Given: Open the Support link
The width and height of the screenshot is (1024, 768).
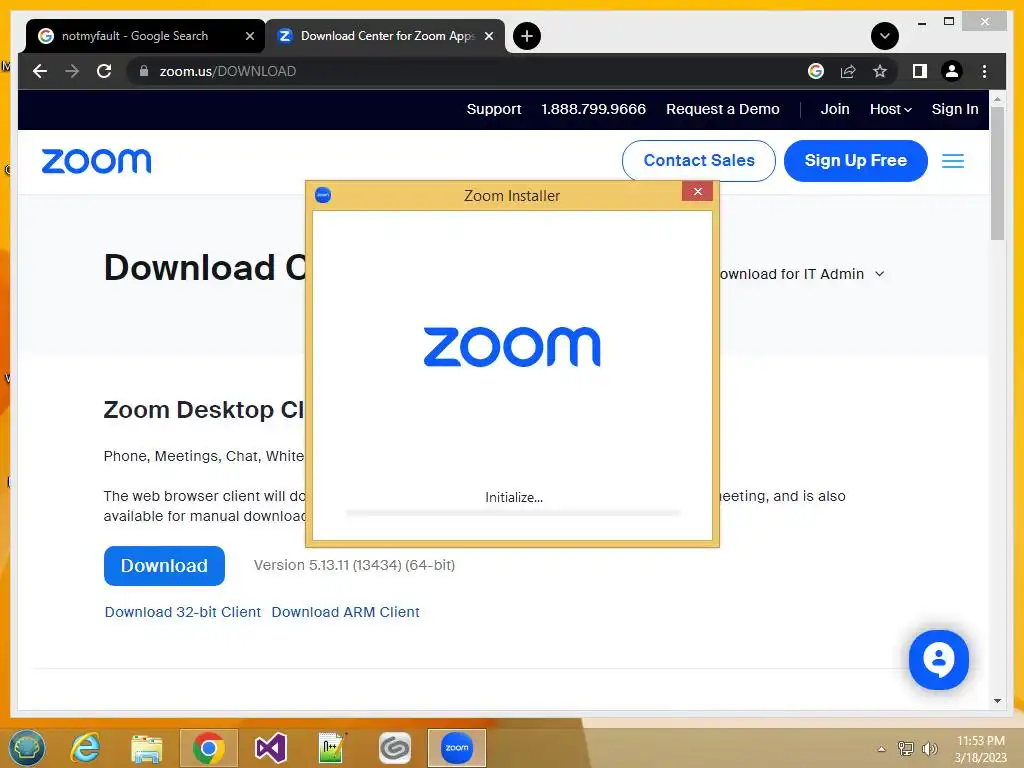Looking at the screenshot, I should click(494, 109).
